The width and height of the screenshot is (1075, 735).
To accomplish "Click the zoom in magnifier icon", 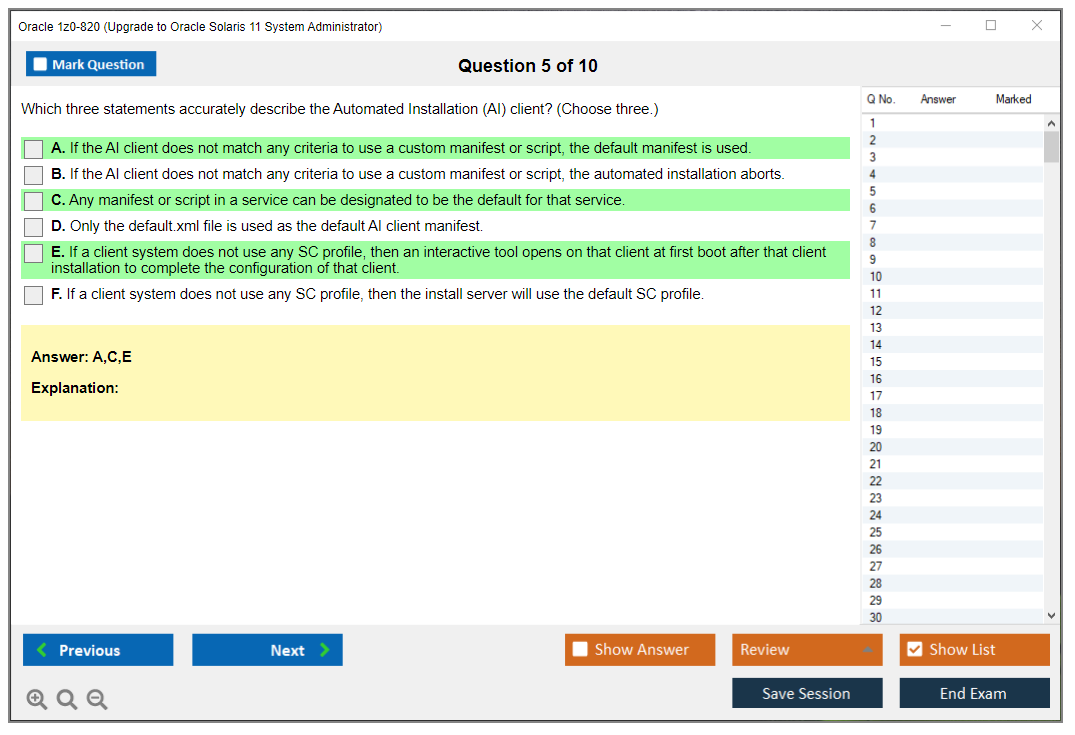I will pyautogui.click(x=37, y=699).
